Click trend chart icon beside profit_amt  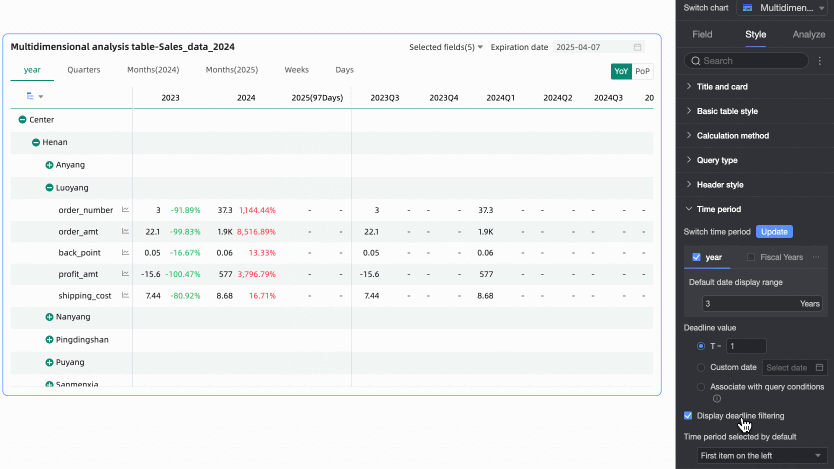(x=125, y=274)
